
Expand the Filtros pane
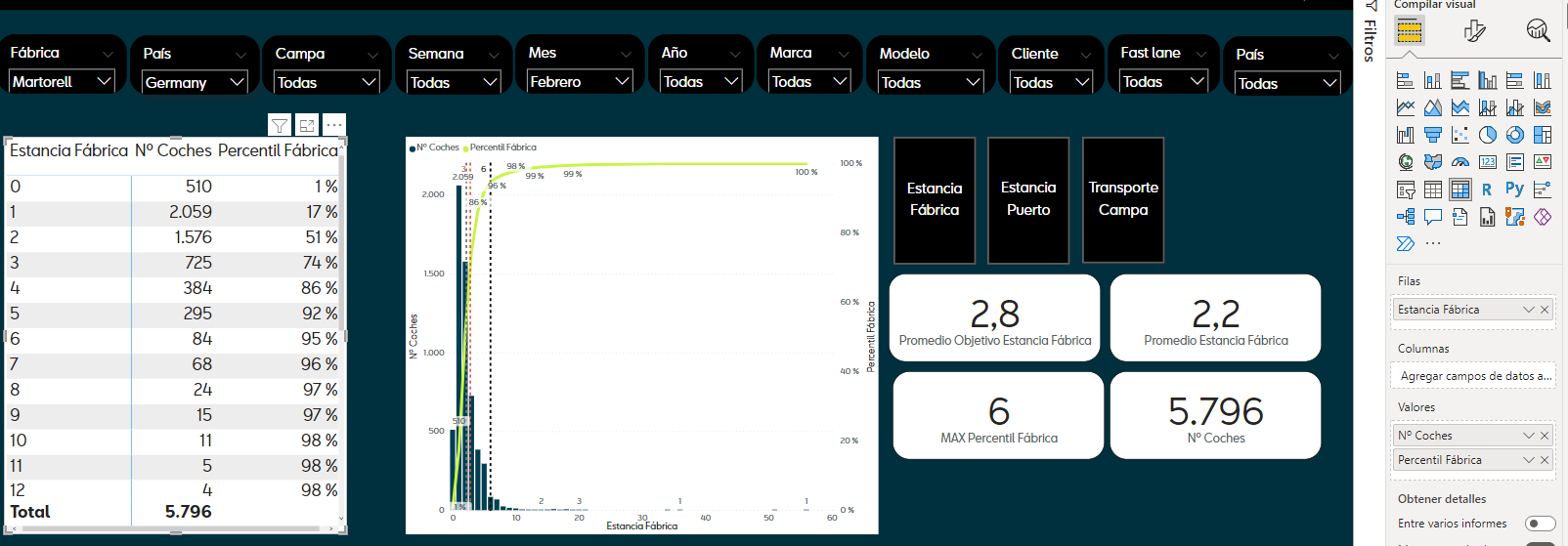pyautogui.click(x=1370, y=32)
